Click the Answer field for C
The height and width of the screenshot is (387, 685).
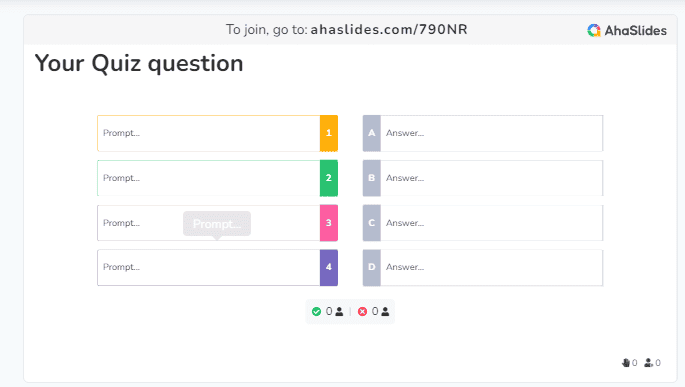(x=491, y=223)
